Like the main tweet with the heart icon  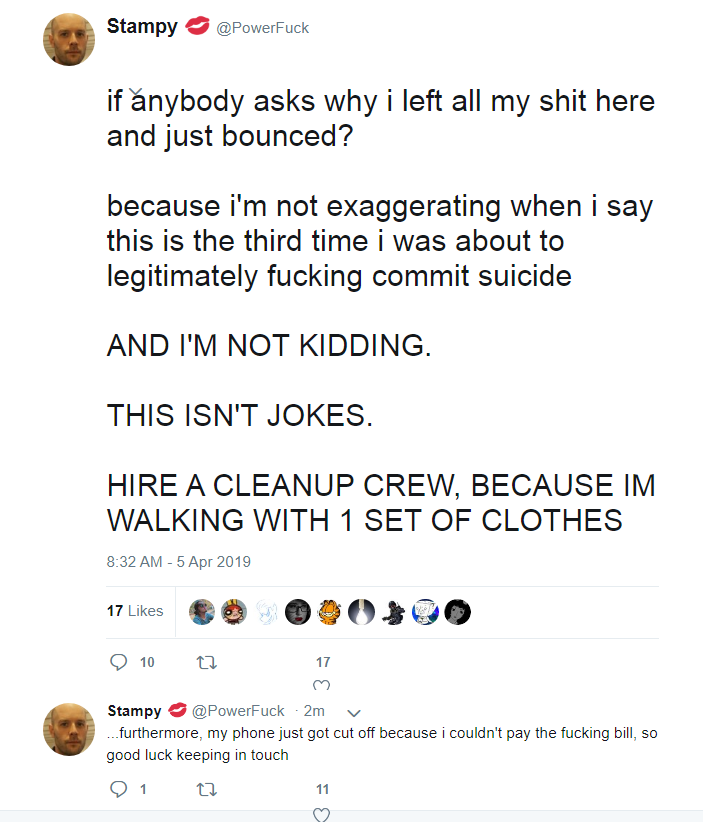[321, 685]
